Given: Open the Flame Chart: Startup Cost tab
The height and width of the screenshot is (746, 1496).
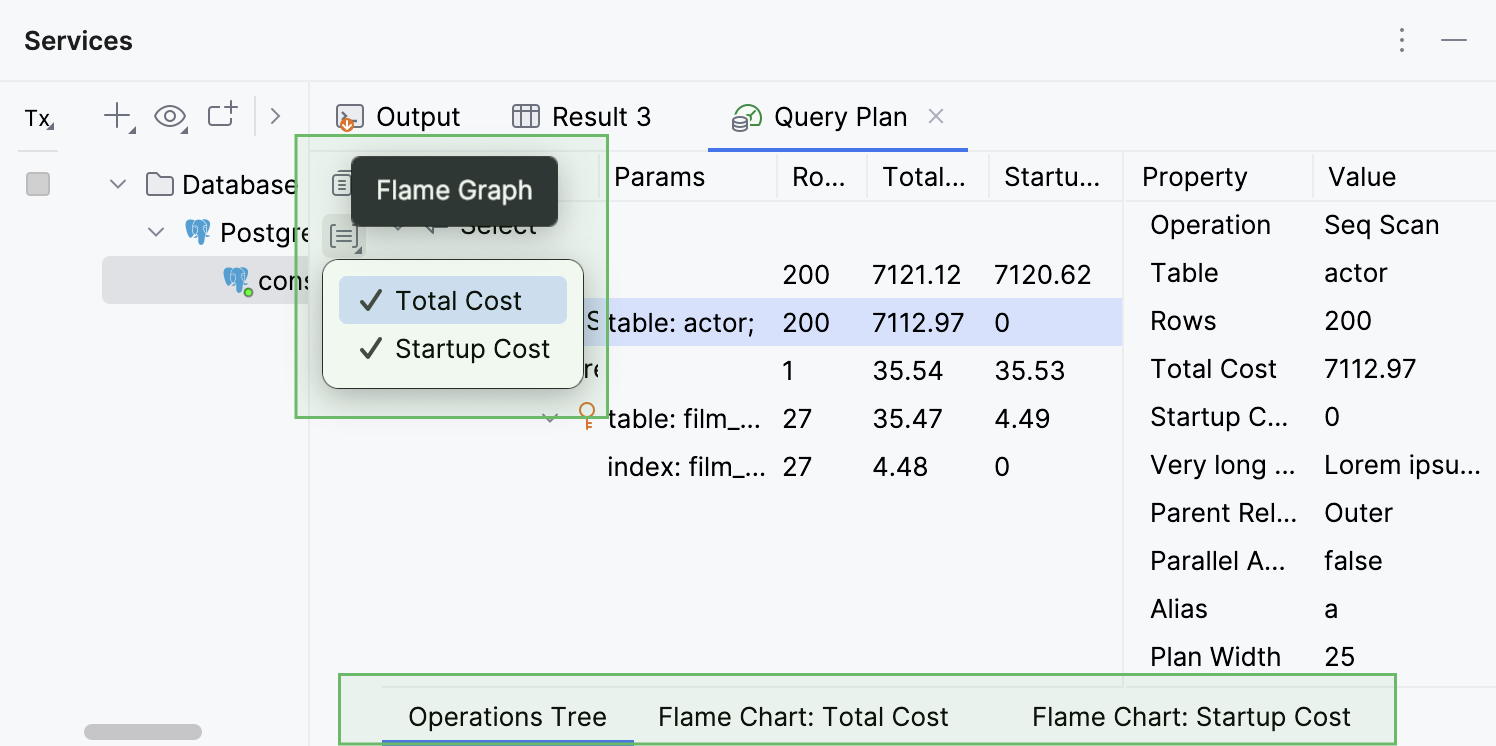Looking at the screenshot, I should tap(1191, 716).
